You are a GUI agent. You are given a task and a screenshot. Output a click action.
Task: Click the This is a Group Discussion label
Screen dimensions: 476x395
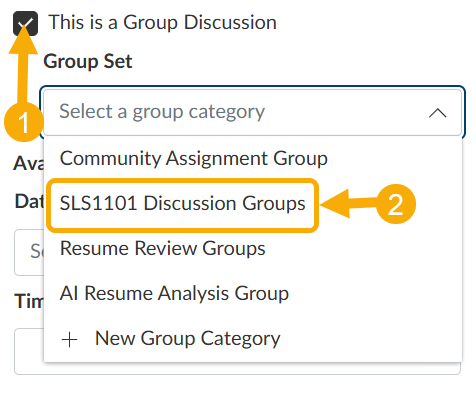163,23
